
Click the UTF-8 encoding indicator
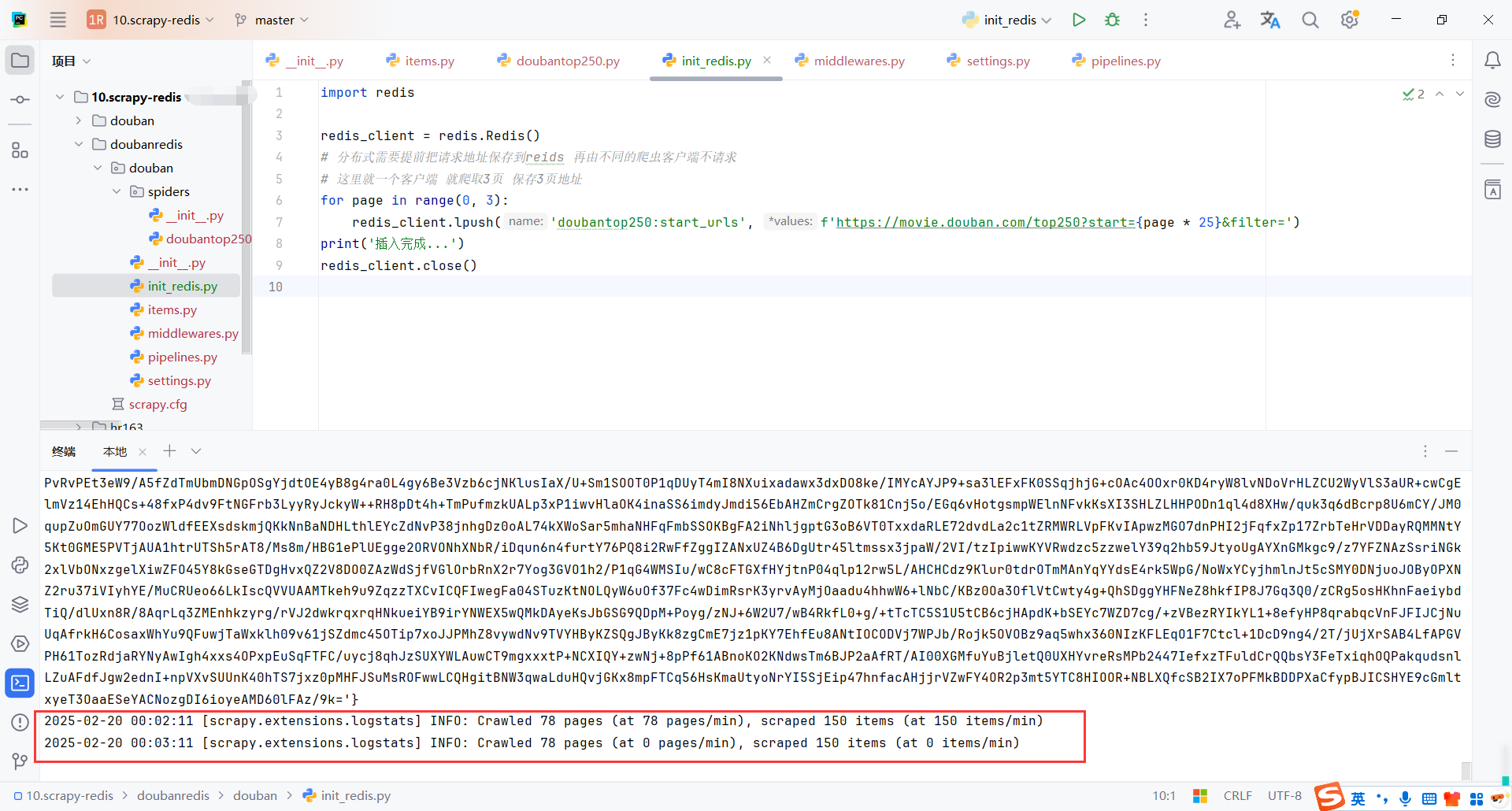coord(1284,795)
